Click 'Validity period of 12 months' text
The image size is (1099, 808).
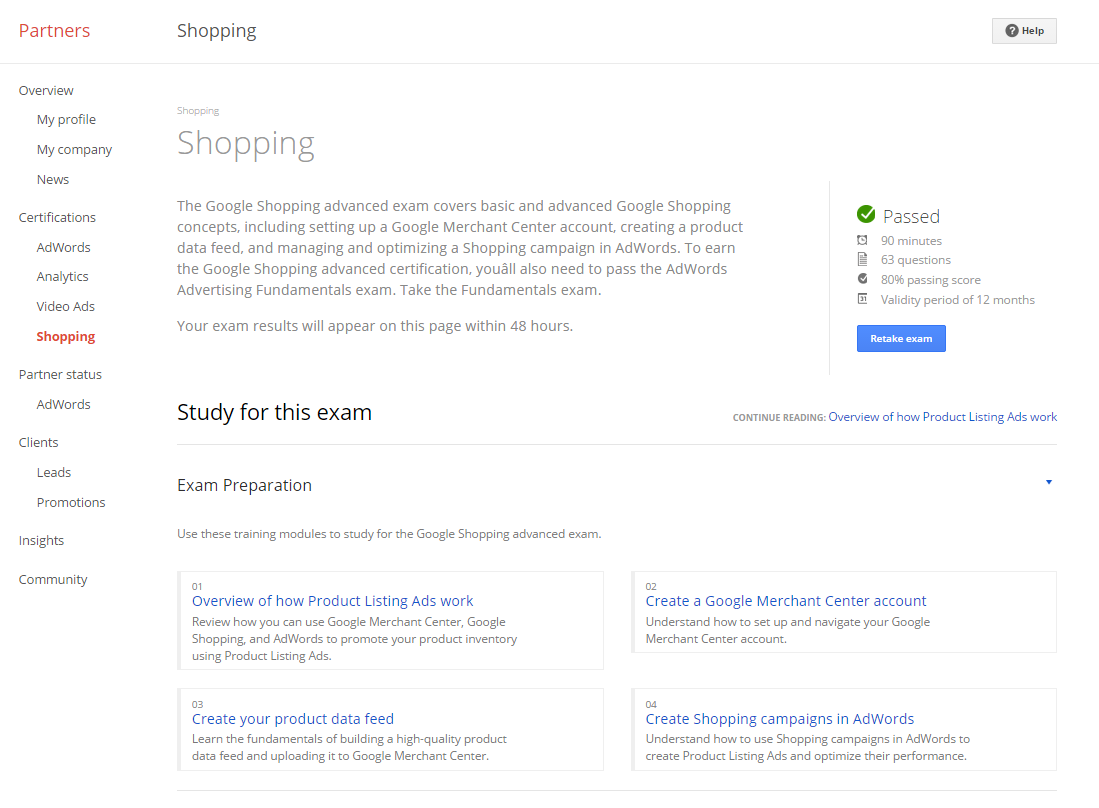tap(958, 300)
